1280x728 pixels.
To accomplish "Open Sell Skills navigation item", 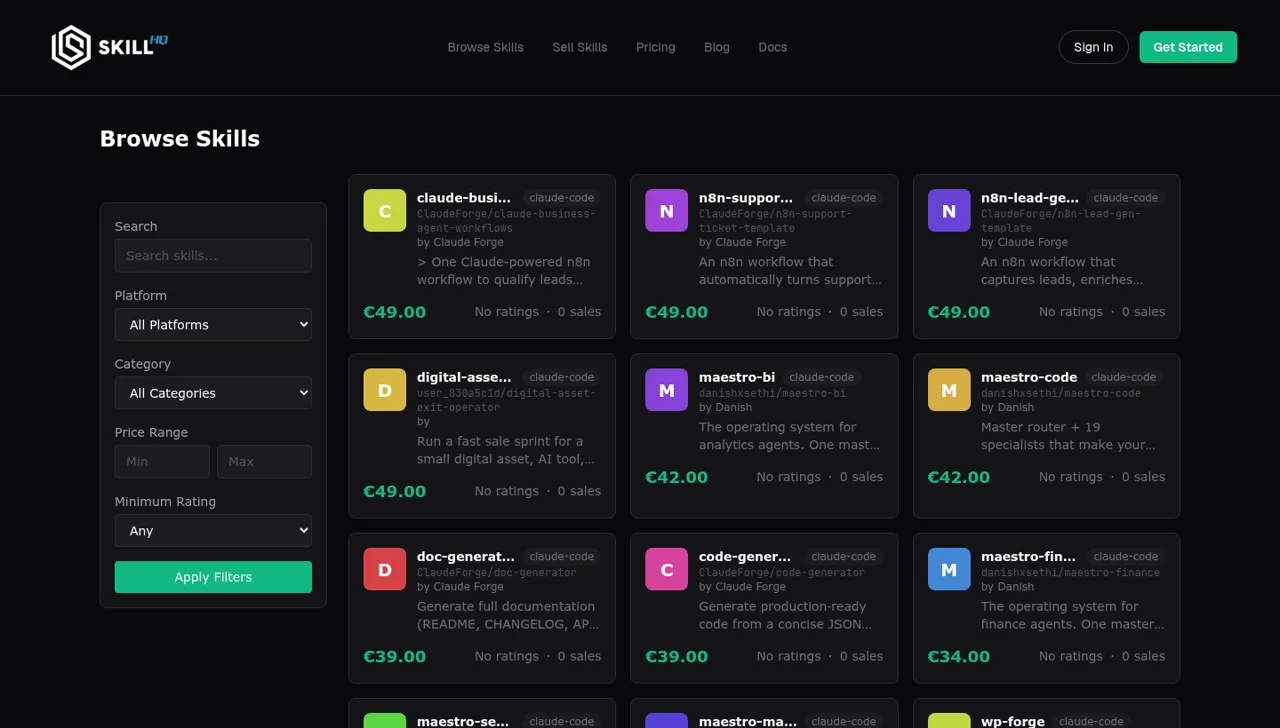I will (x=580, y=47).
